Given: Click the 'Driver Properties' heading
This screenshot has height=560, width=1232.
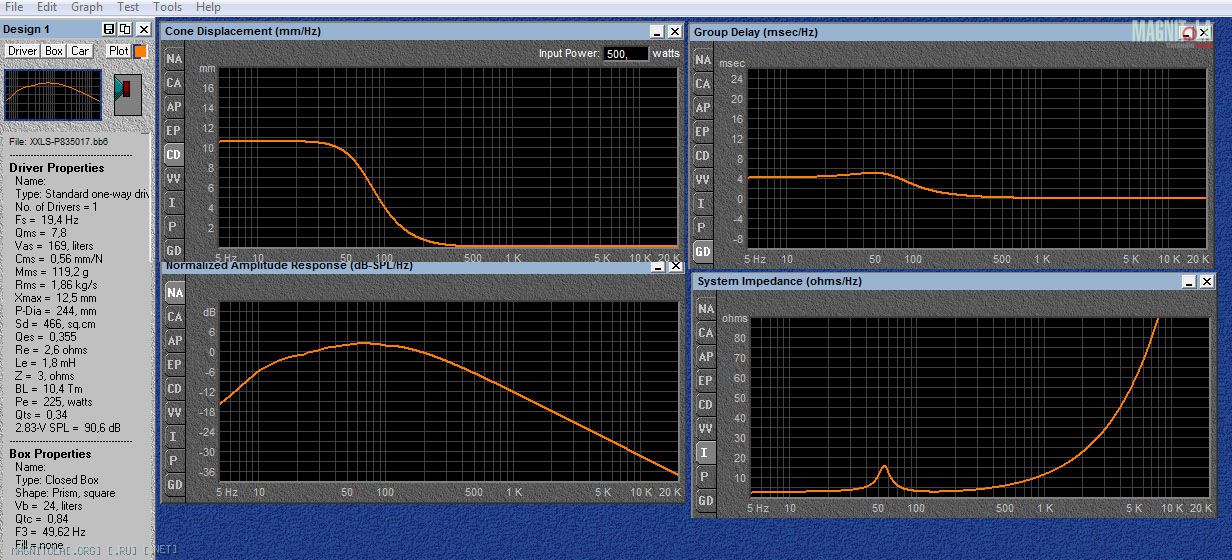Looking at the screenshot, I should click(x=57, y=168).
